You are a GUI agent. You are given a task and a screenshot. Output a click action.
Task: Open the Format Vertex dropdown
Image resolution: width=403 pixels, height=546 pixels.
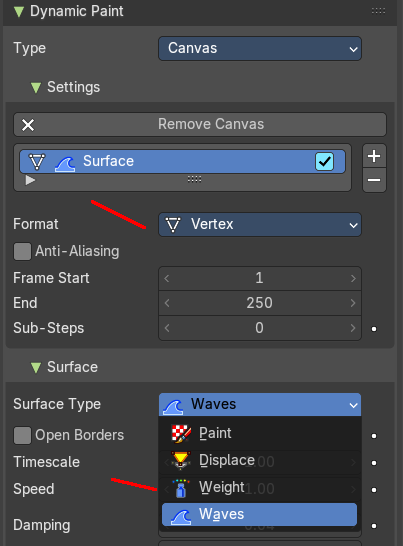pos(260,225)
